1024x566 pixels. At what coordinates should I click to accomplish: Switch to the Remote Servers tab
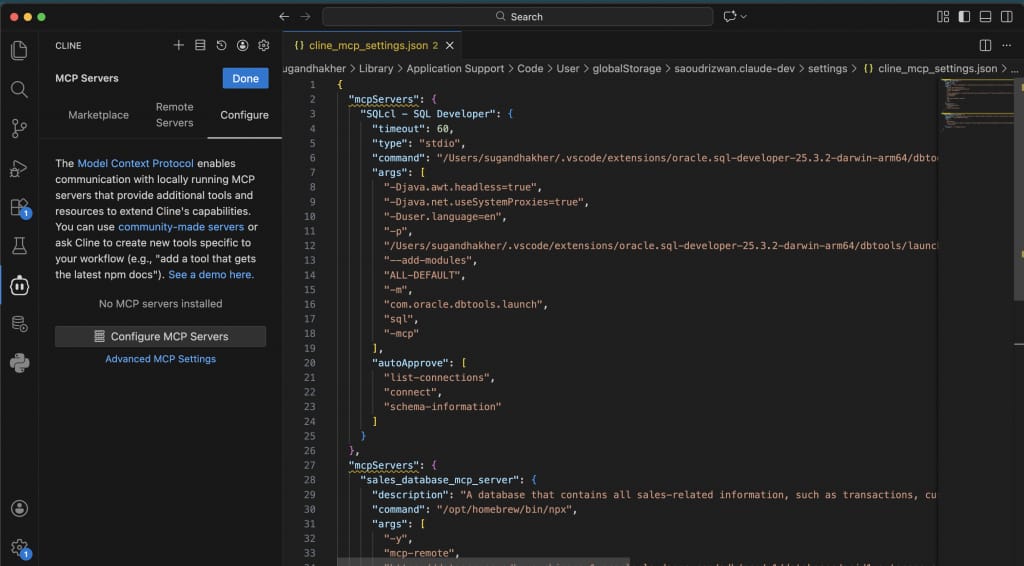(174, 115)
